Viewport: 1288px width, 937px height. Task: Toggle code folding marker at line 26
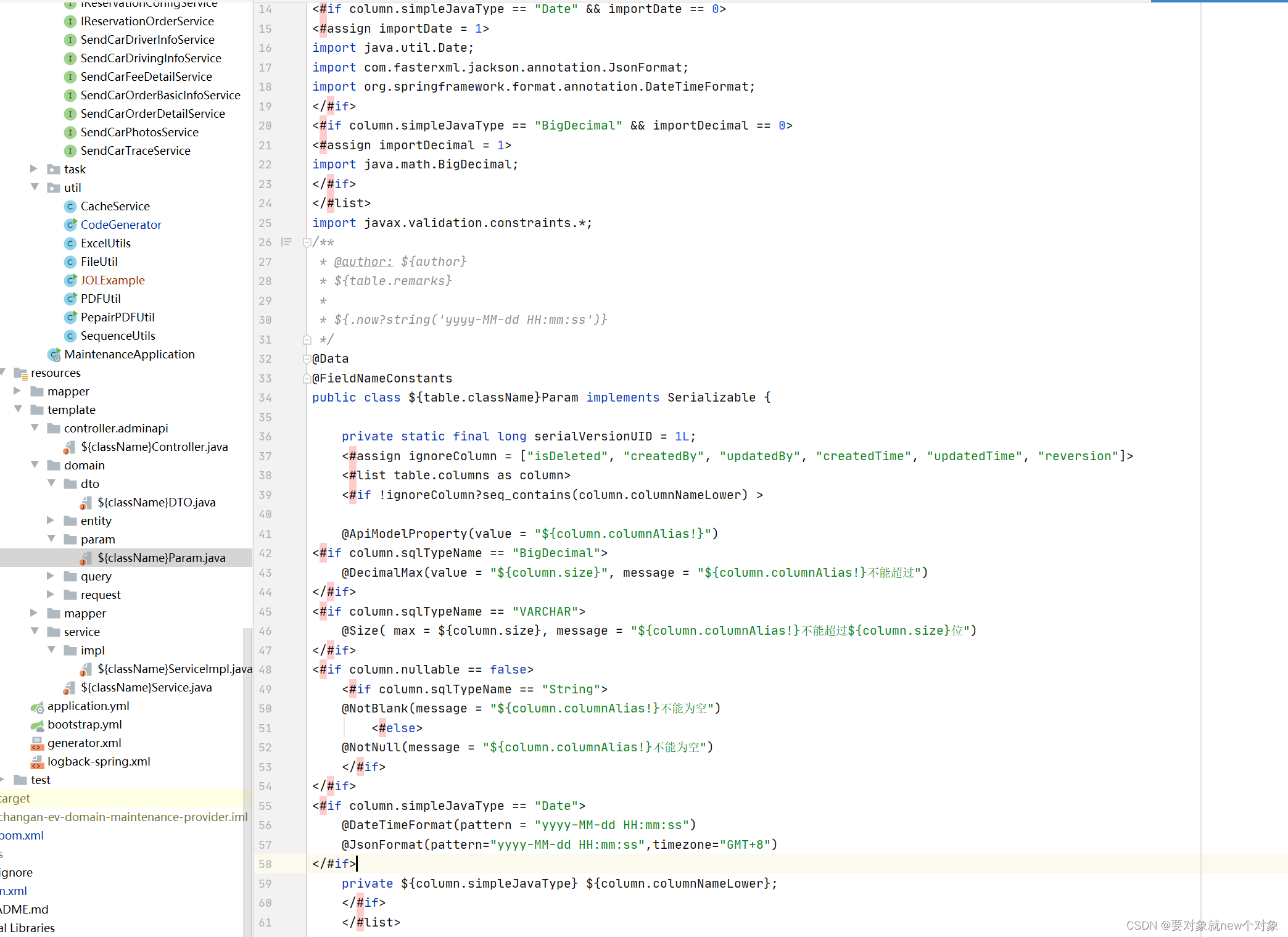click(x=307, y=242)
